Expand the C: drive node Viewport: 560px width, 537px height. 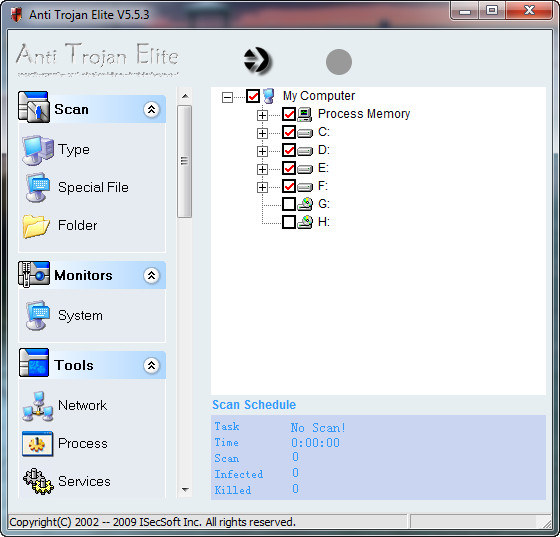coord(262,133)
